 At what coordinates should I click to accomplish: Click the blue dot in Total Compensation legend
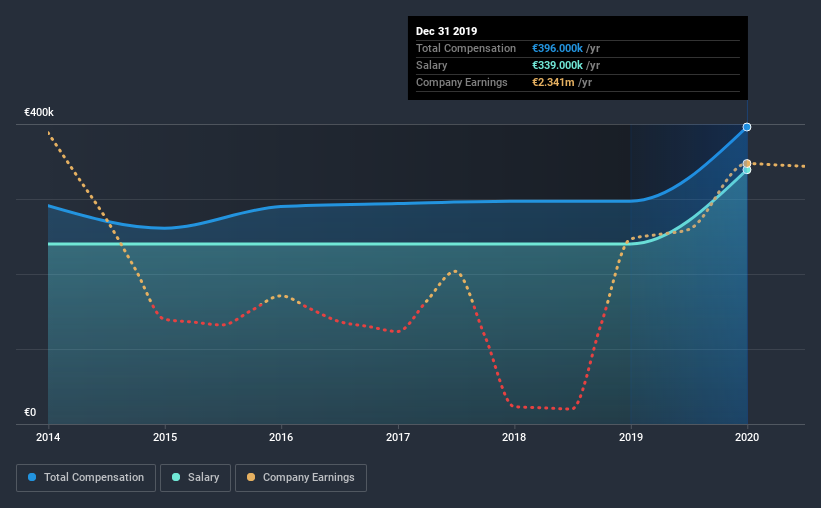pyautogui.click(x=32, y=477)
